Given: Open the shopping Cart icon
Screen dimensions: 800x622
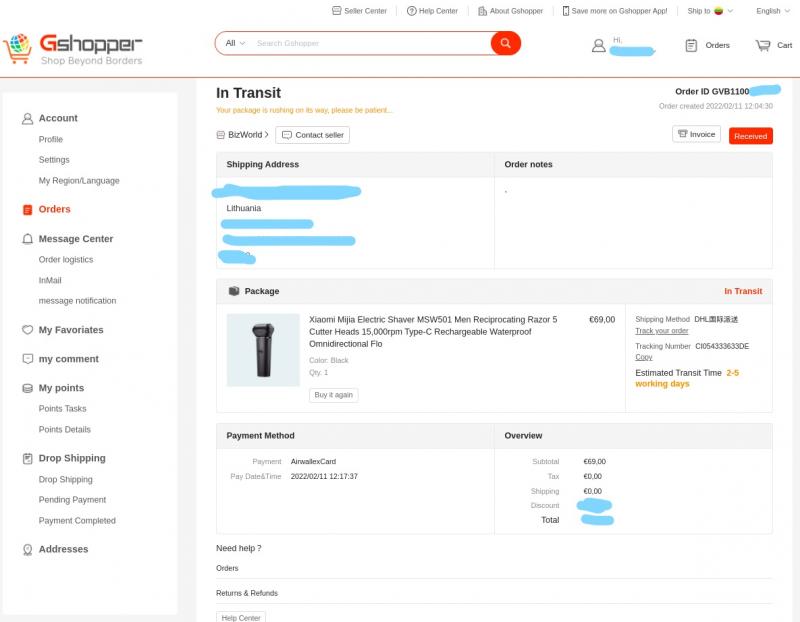Looking at the screenshot, I should 763,45.
